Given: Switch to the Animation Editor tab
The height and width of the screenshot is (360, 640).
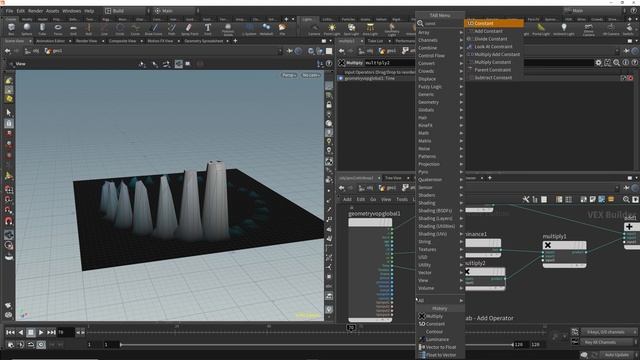Looking at the screenshot, I should coord(51,41).
